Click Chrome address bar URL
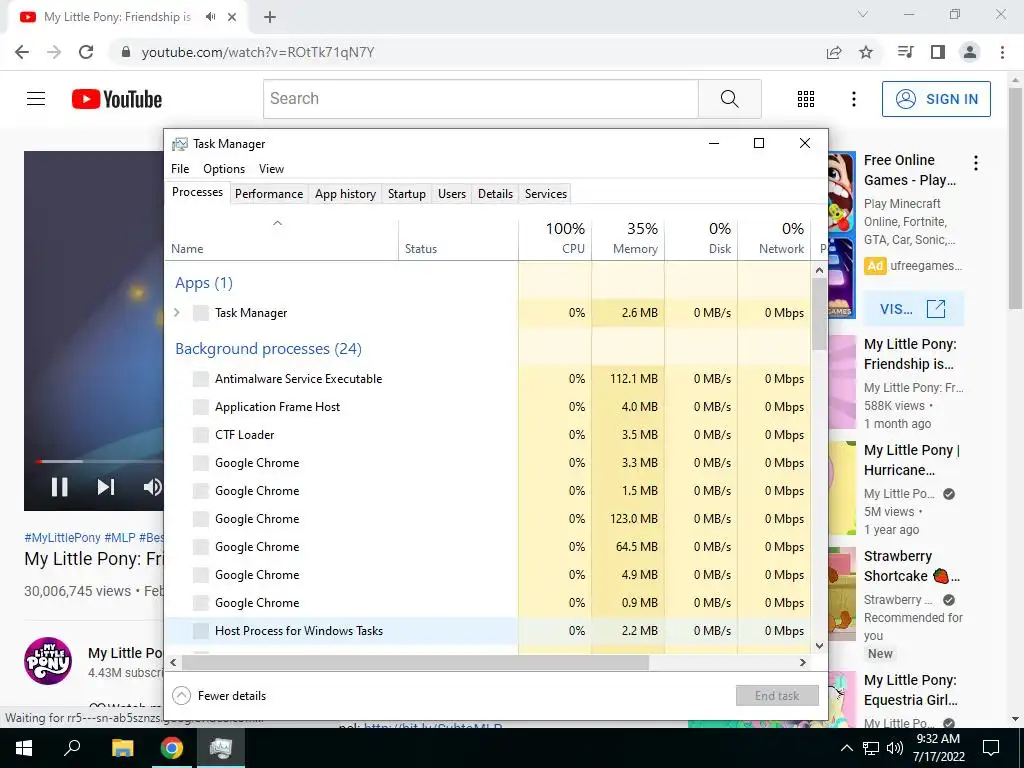1024x768 pixels. pos(258,52)
